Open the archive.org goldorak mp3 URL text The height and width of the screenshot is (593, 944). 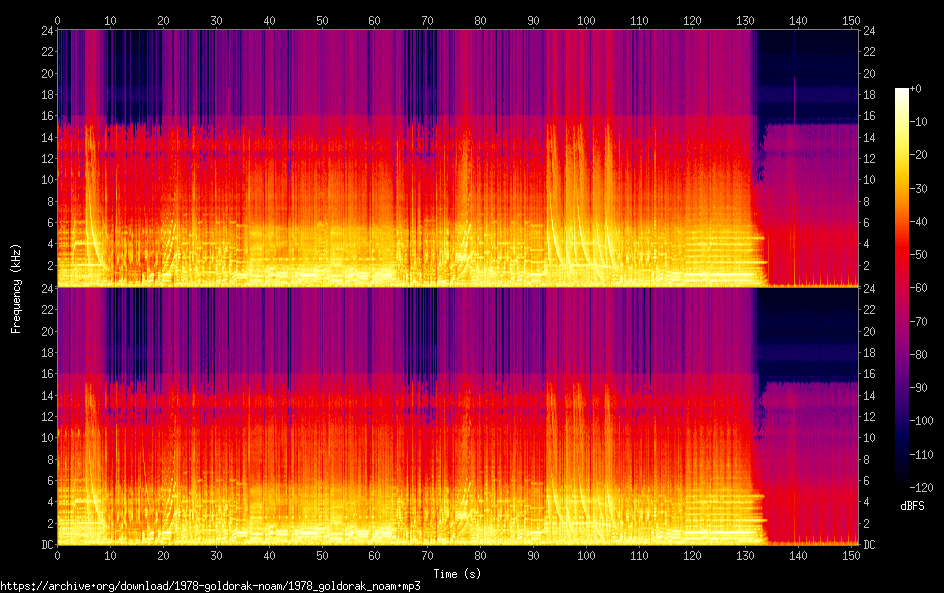(210, 586)
